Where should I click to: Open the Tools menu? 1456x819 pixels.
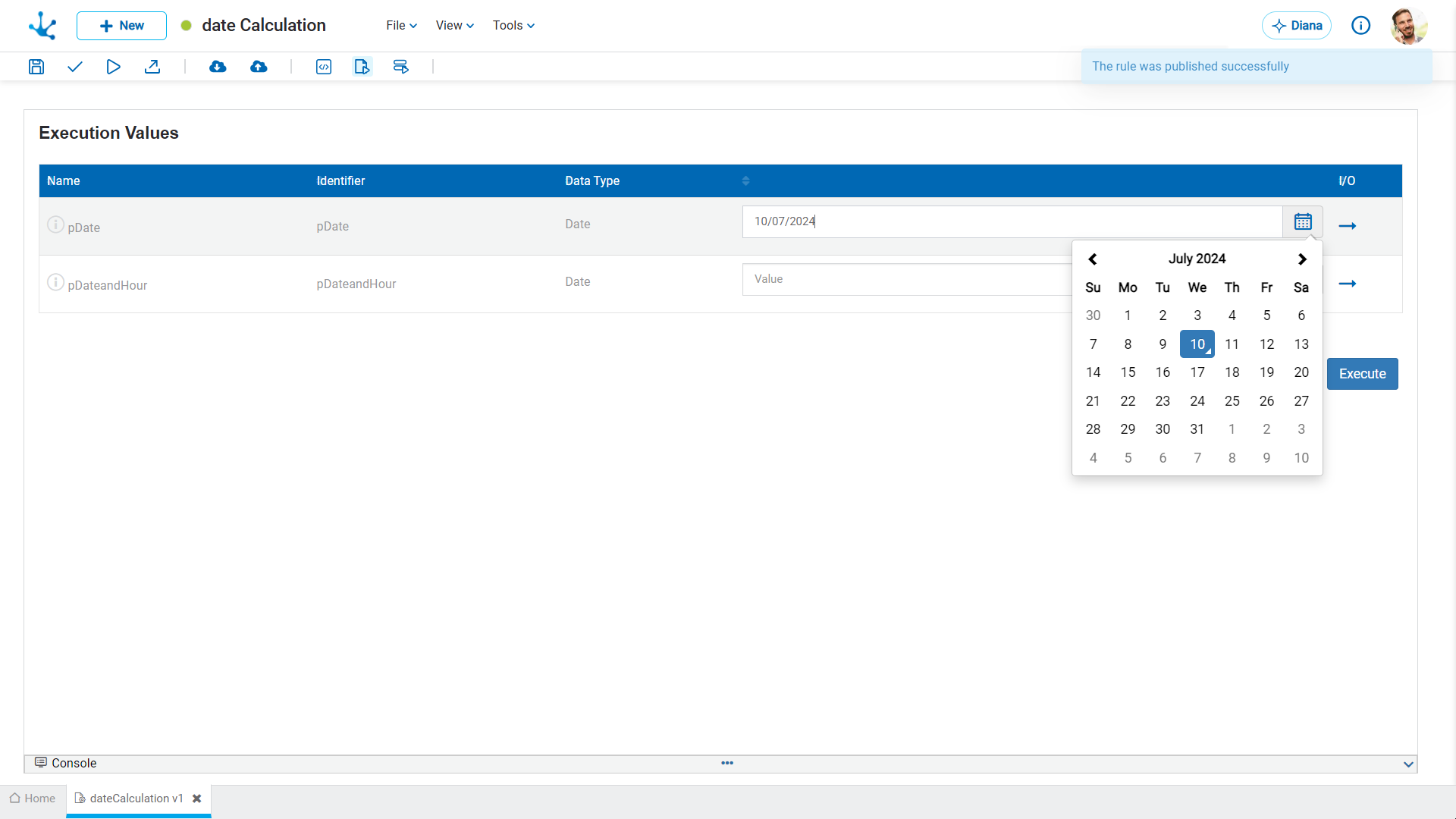pos(513,26)
